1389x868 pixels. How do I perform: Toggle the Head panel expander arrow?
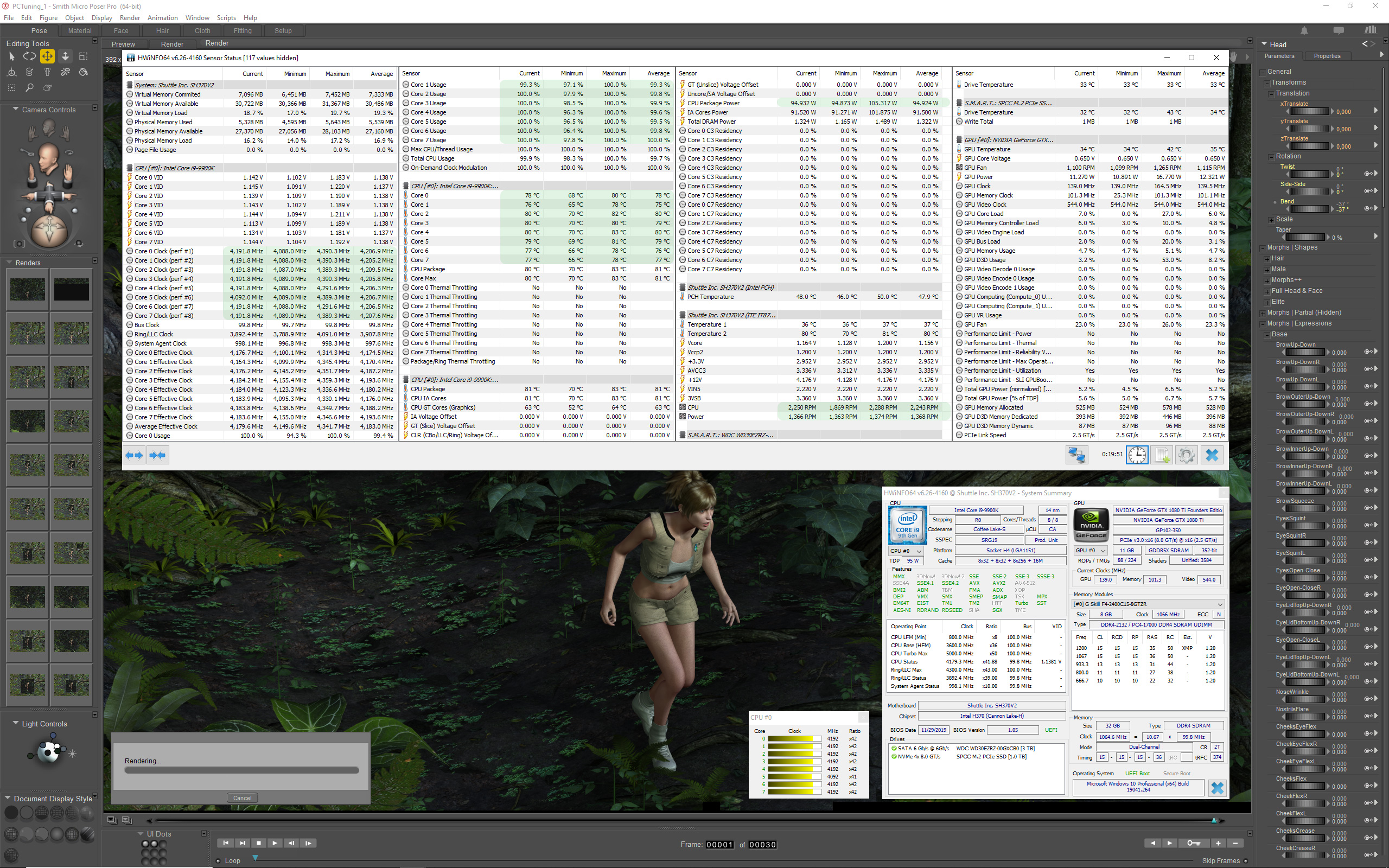pyautogui.click(x=1263, y=44)
